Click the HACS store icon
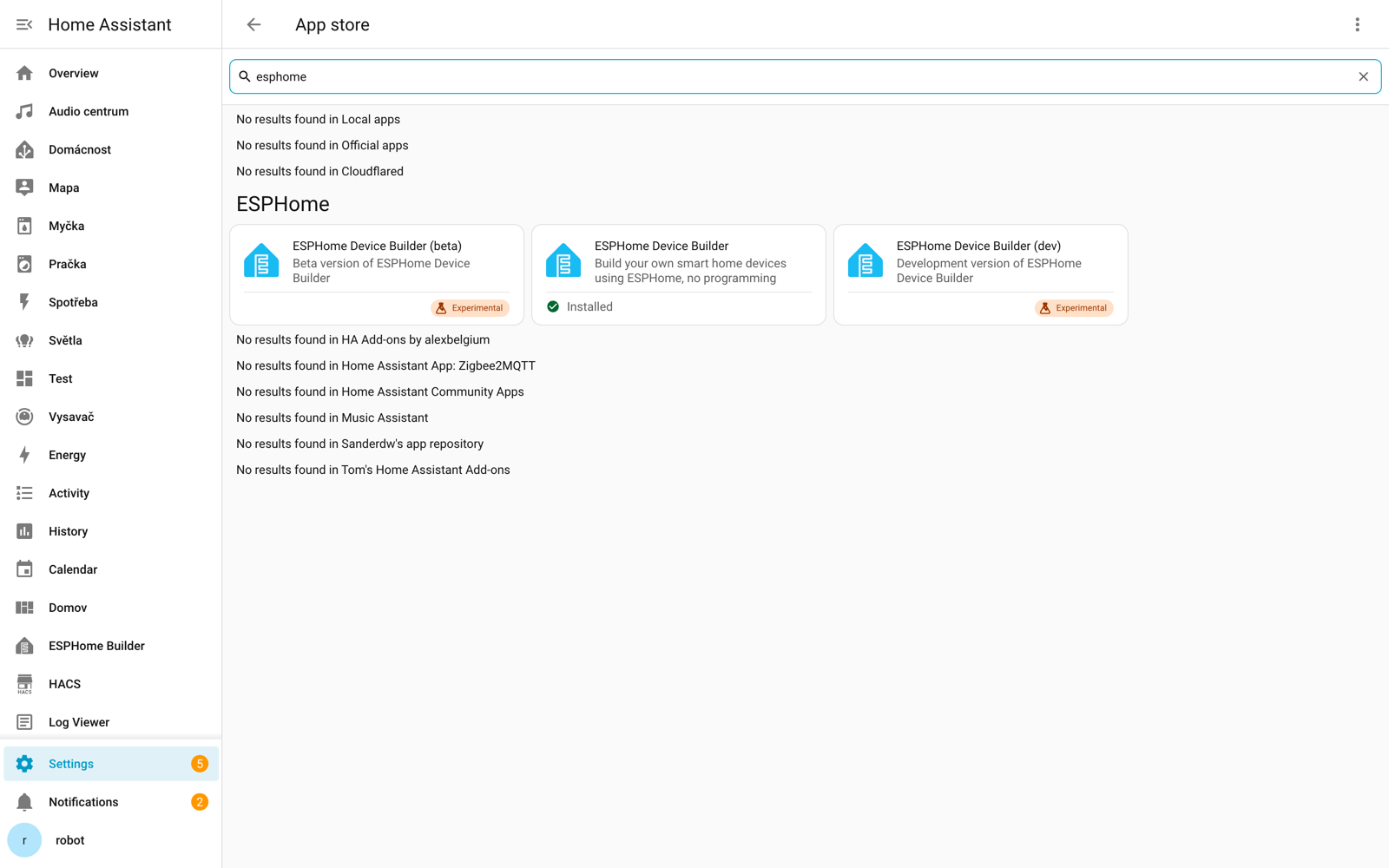 tap(24, 684)
